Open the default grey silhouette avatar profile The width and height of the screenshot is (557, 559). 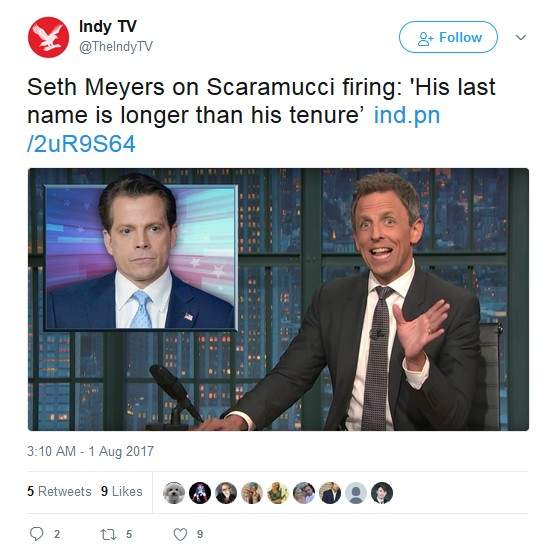pyautogui.click(x=356, y=493)
